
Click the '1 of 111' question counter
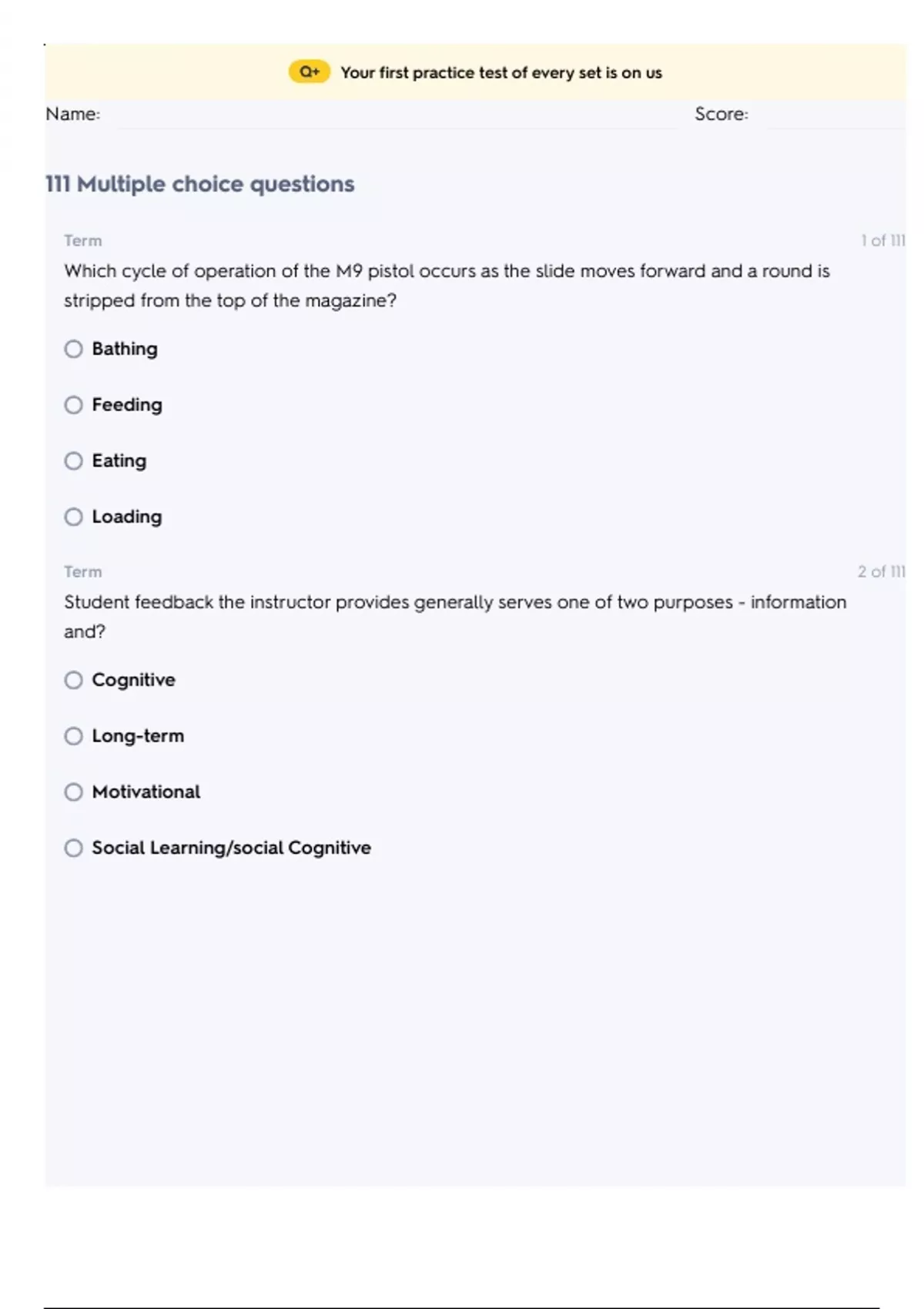(882, 240)
